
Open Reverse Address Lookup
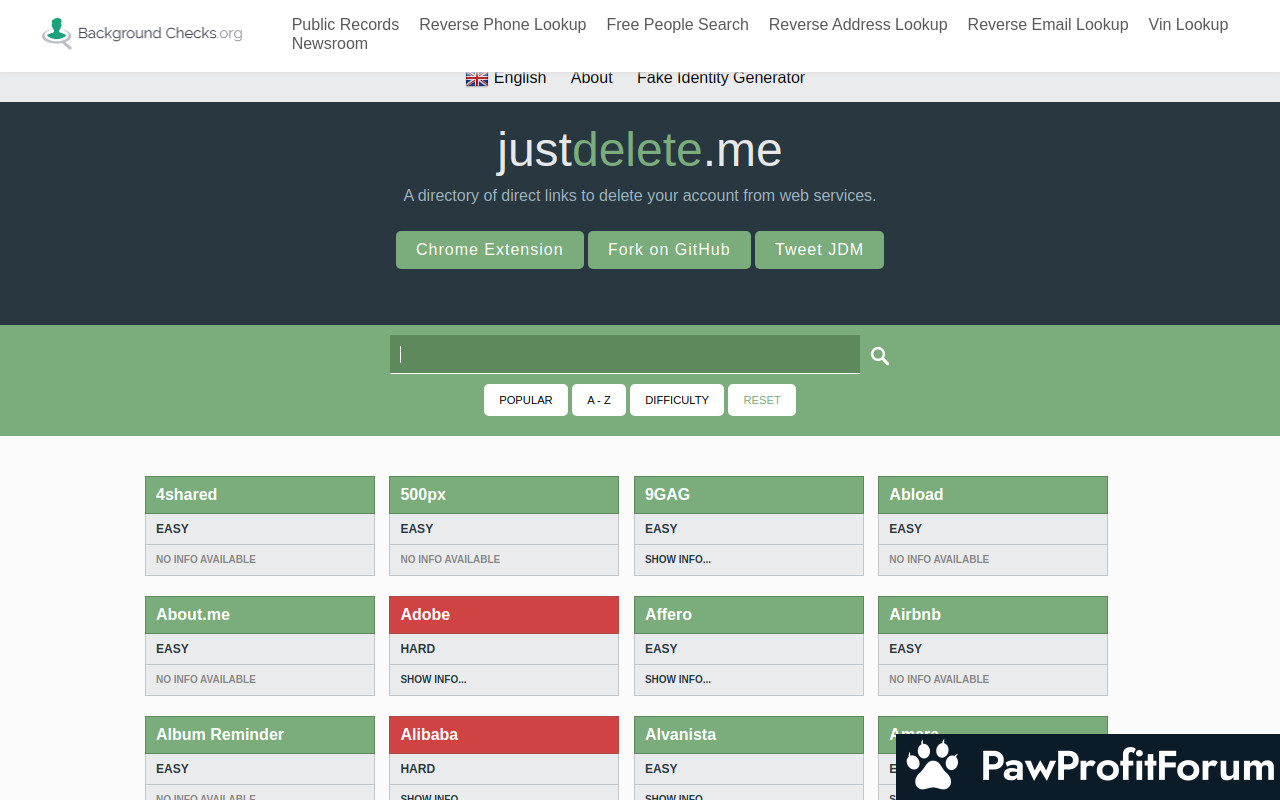click(x=858, y=24)
